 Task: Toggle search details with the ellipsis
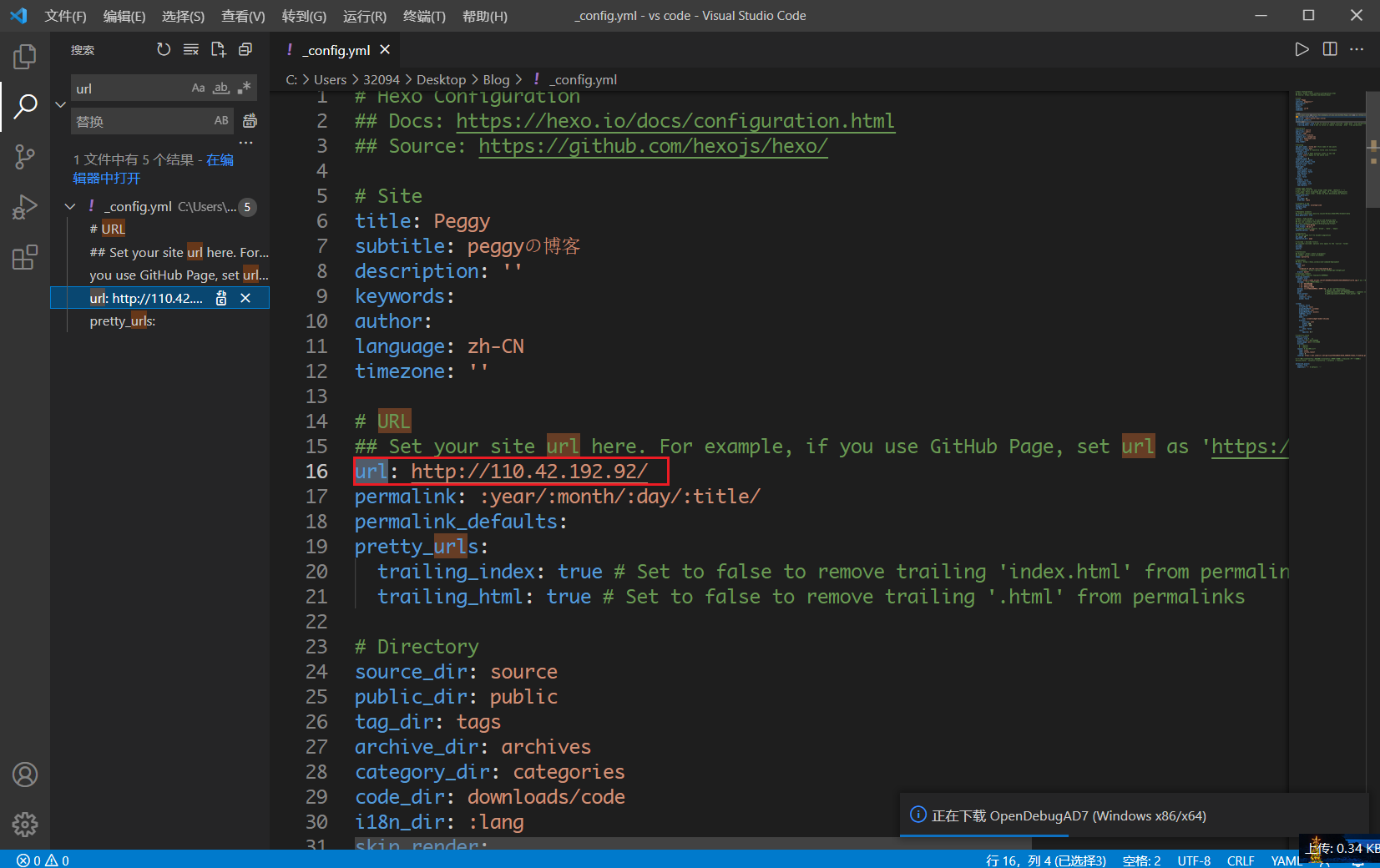[x=245, y=143]
